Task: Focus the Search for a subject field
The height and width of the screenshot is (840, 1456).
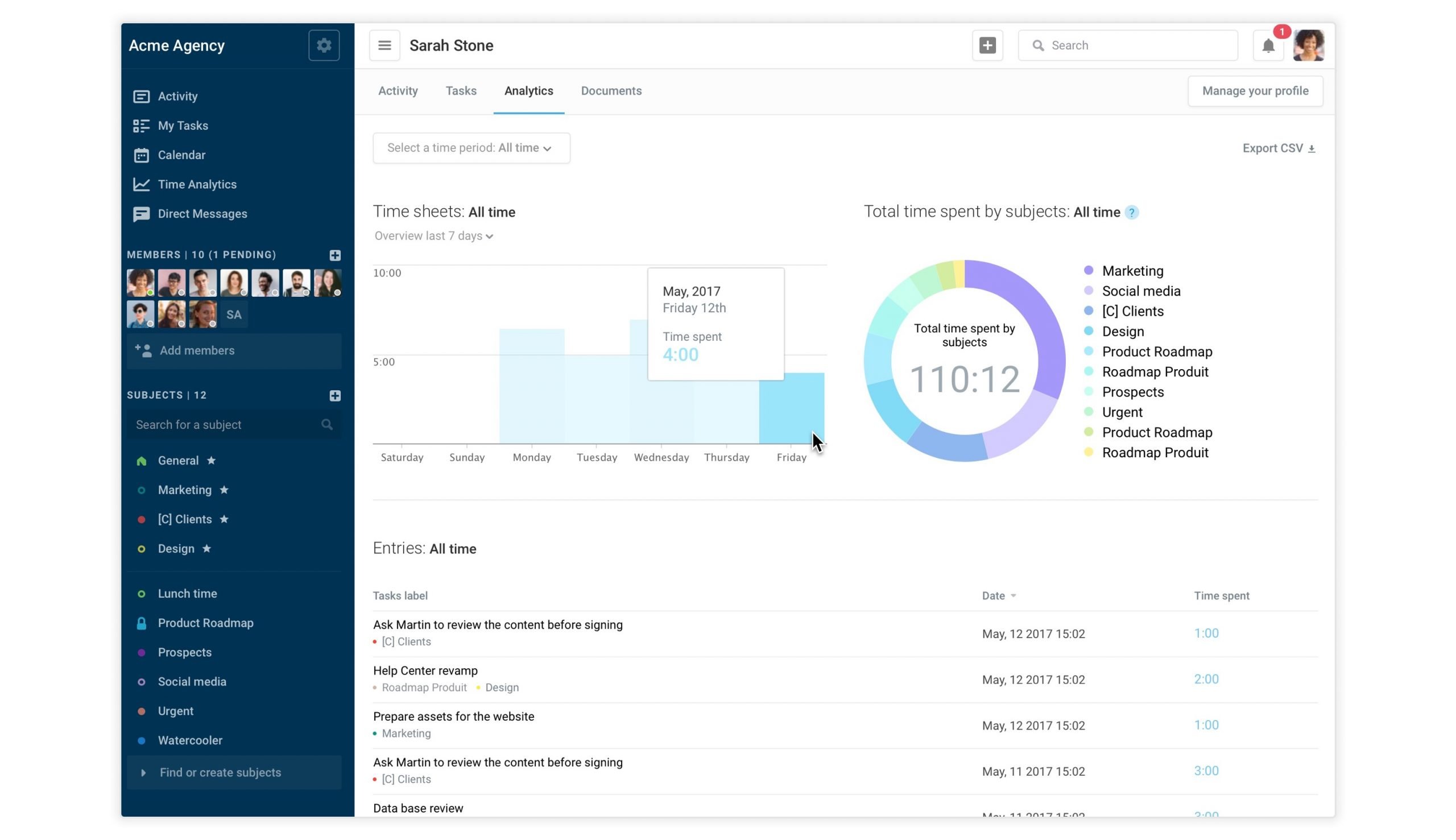Action: pyautogui.click(x=234, y=425)
